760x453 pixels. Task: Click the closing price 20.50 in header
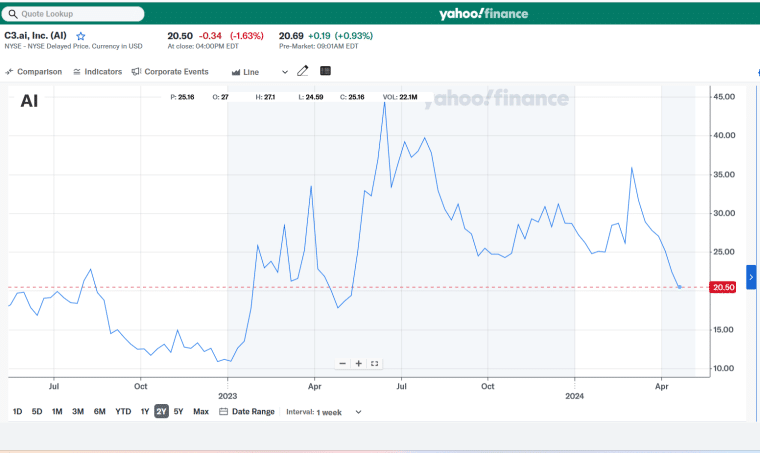point(180,36)
